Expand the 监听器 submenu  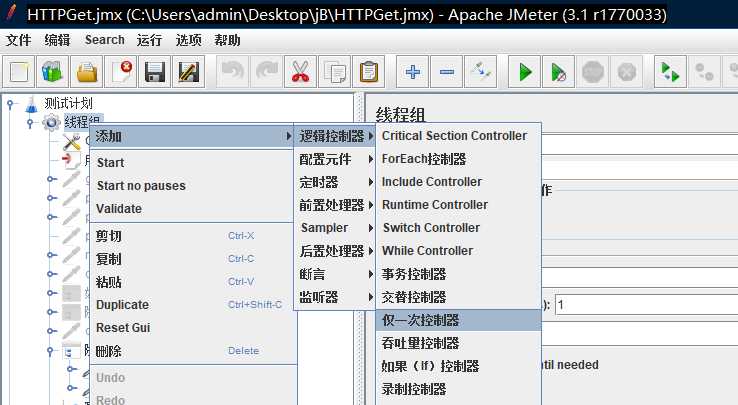335,297
